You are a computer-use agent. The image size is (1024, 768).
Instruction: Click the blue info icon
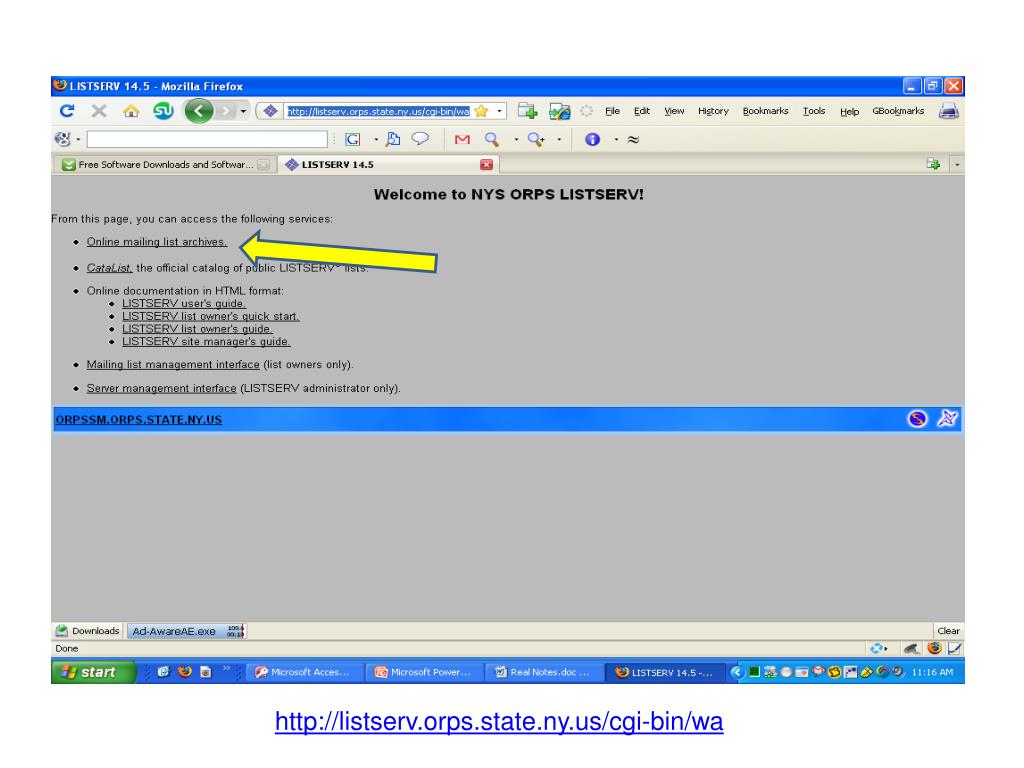point(592,139)
